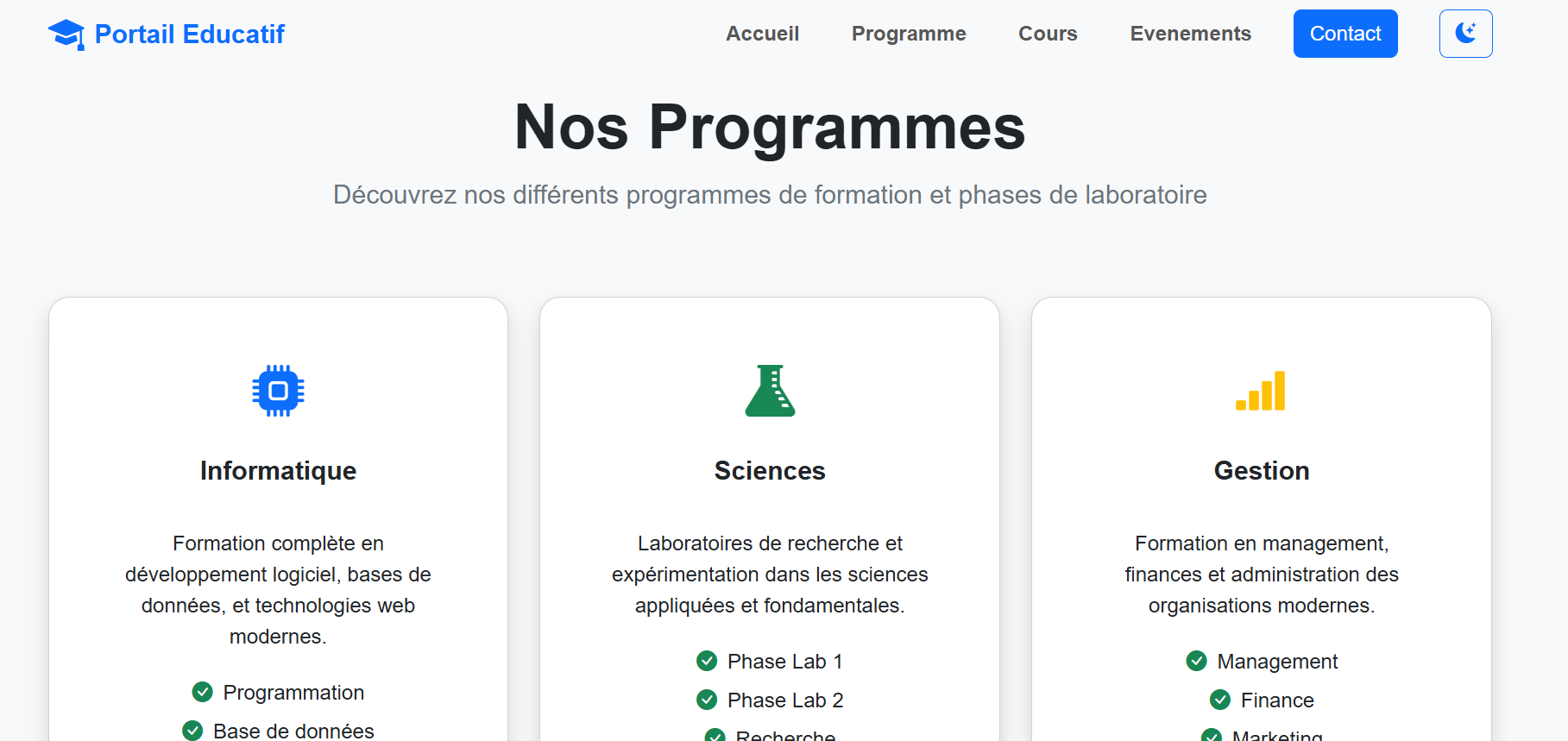The width and height of the screenshot is (1568, 741).
Task: Toggle dark mode with the moon button
Action: pos(1465,34)
